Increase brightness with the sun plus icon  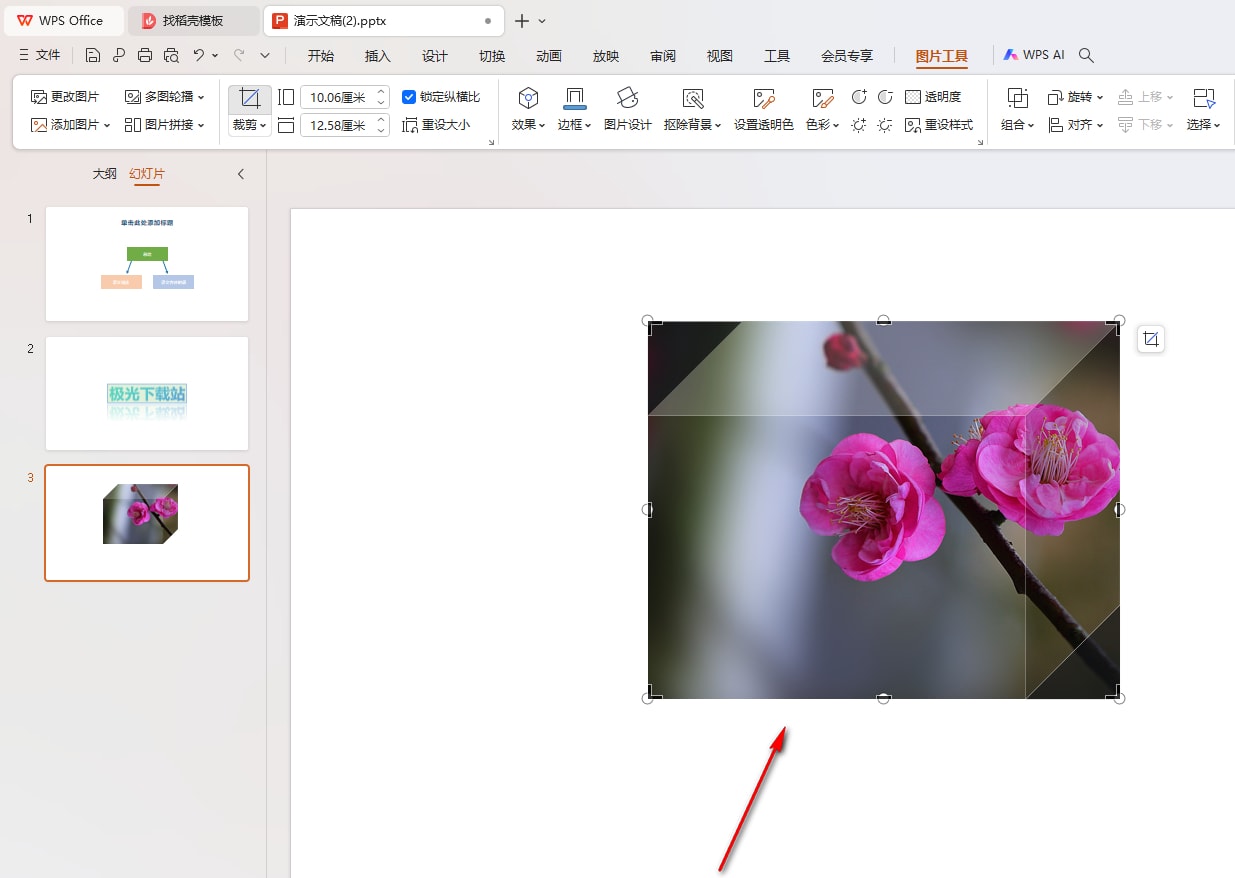click(x=859, y=125)
